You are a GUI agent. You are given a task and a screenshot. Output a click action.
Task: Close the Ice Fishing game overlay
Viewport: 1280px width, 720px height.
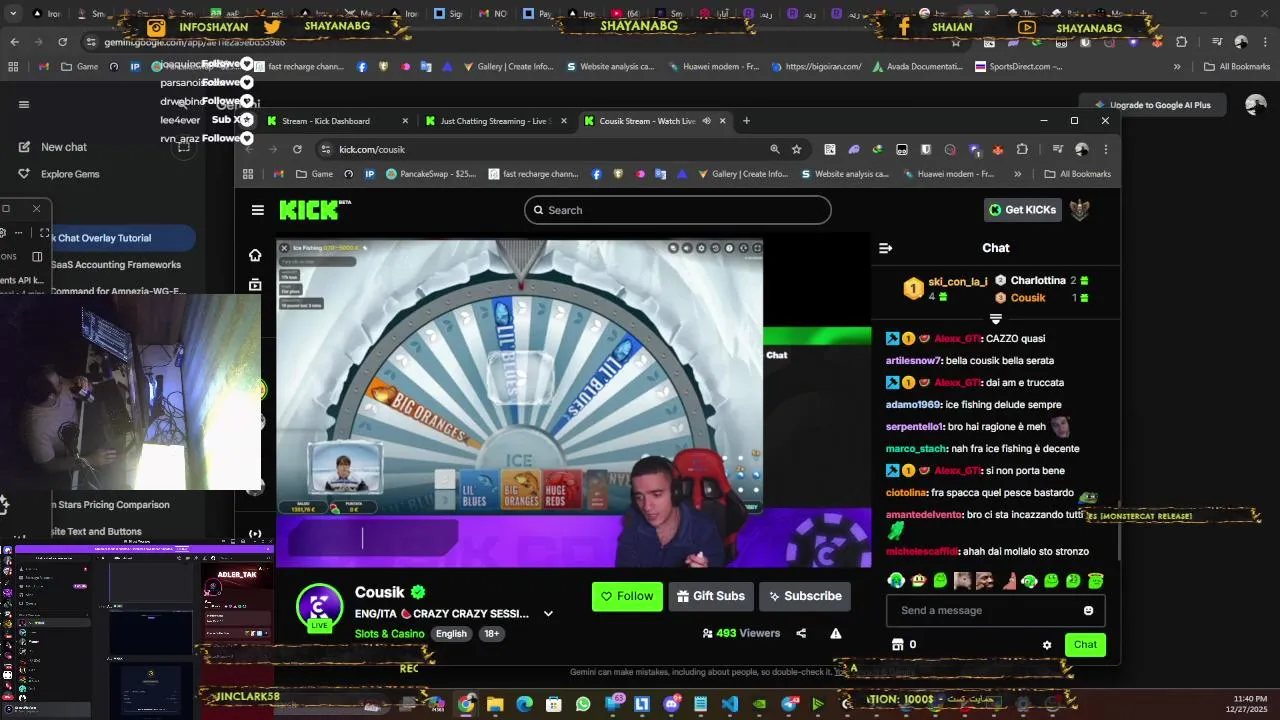[284, 248]
